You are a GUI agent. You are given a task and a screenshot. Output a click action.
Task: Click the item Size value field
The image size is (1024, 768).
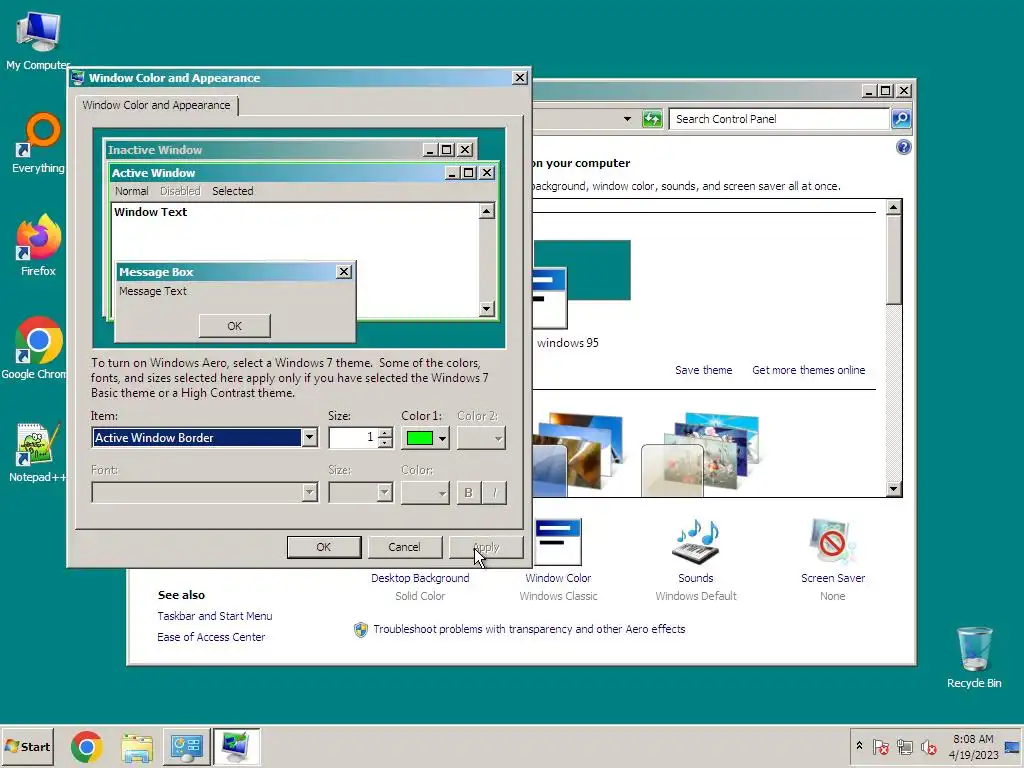353,438
